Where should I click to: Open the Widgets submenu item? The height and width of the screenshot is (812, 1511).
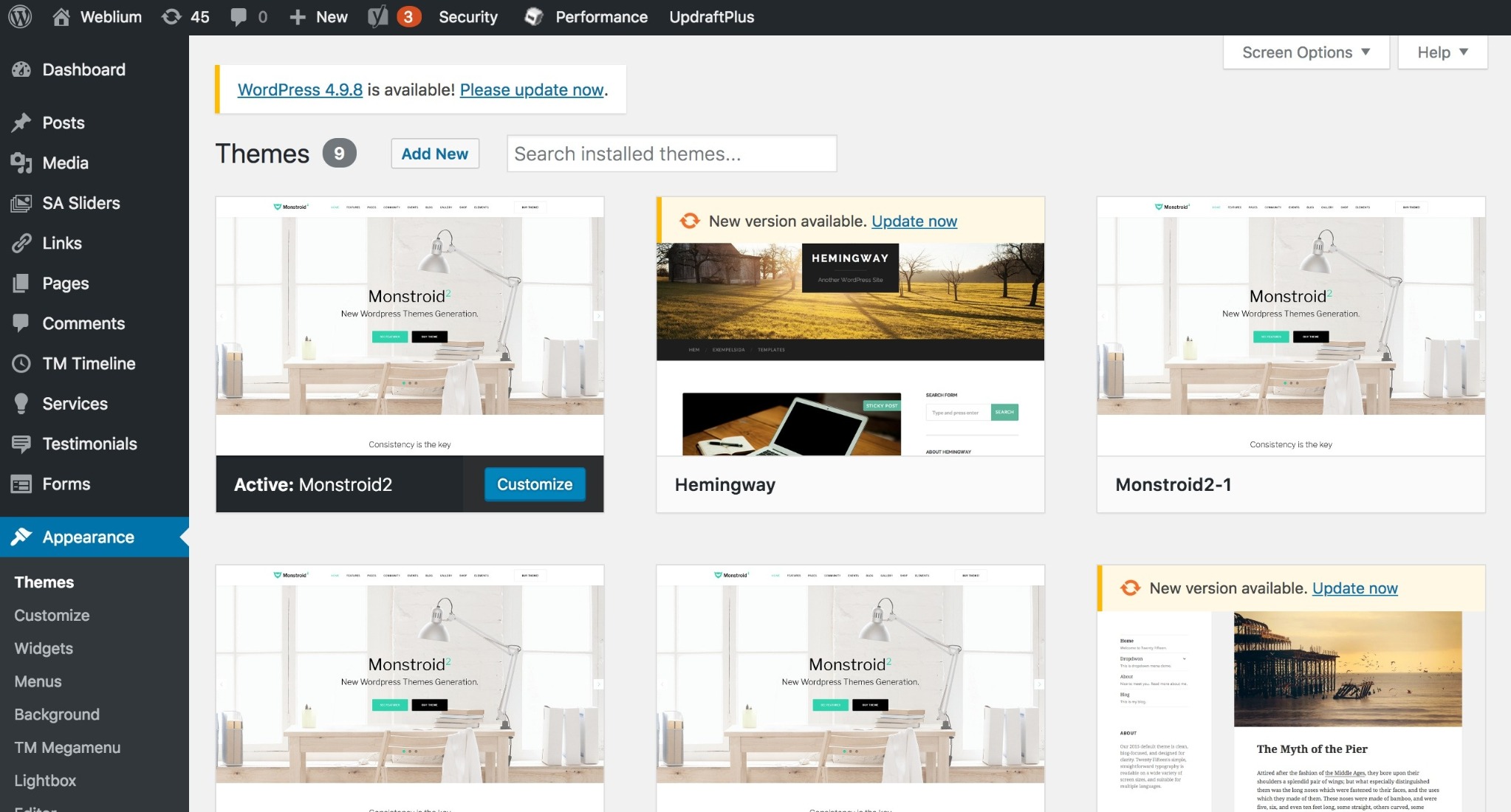click(44, 648)
